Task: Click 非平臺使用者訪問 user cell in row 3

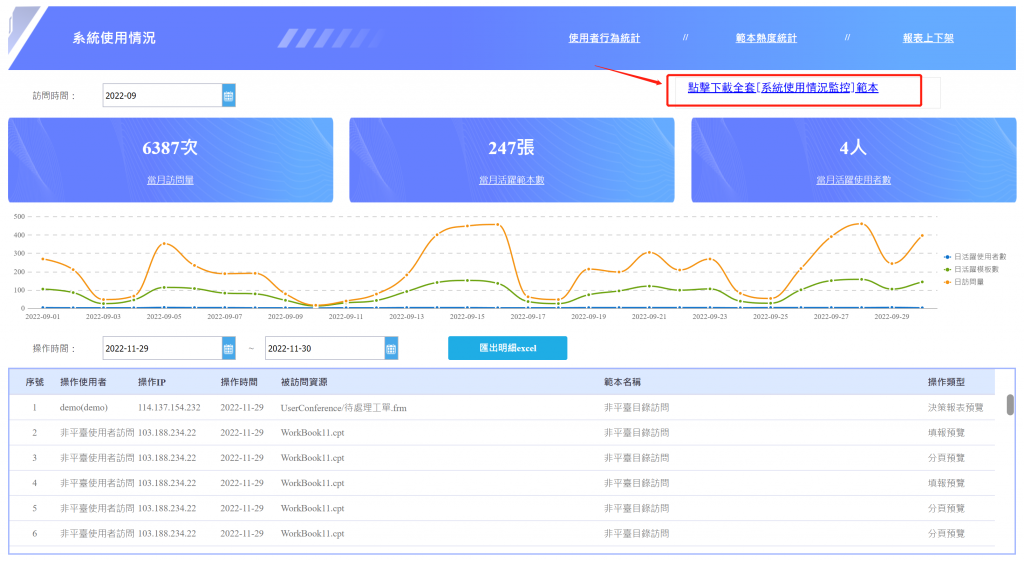Action: point(97,458)
